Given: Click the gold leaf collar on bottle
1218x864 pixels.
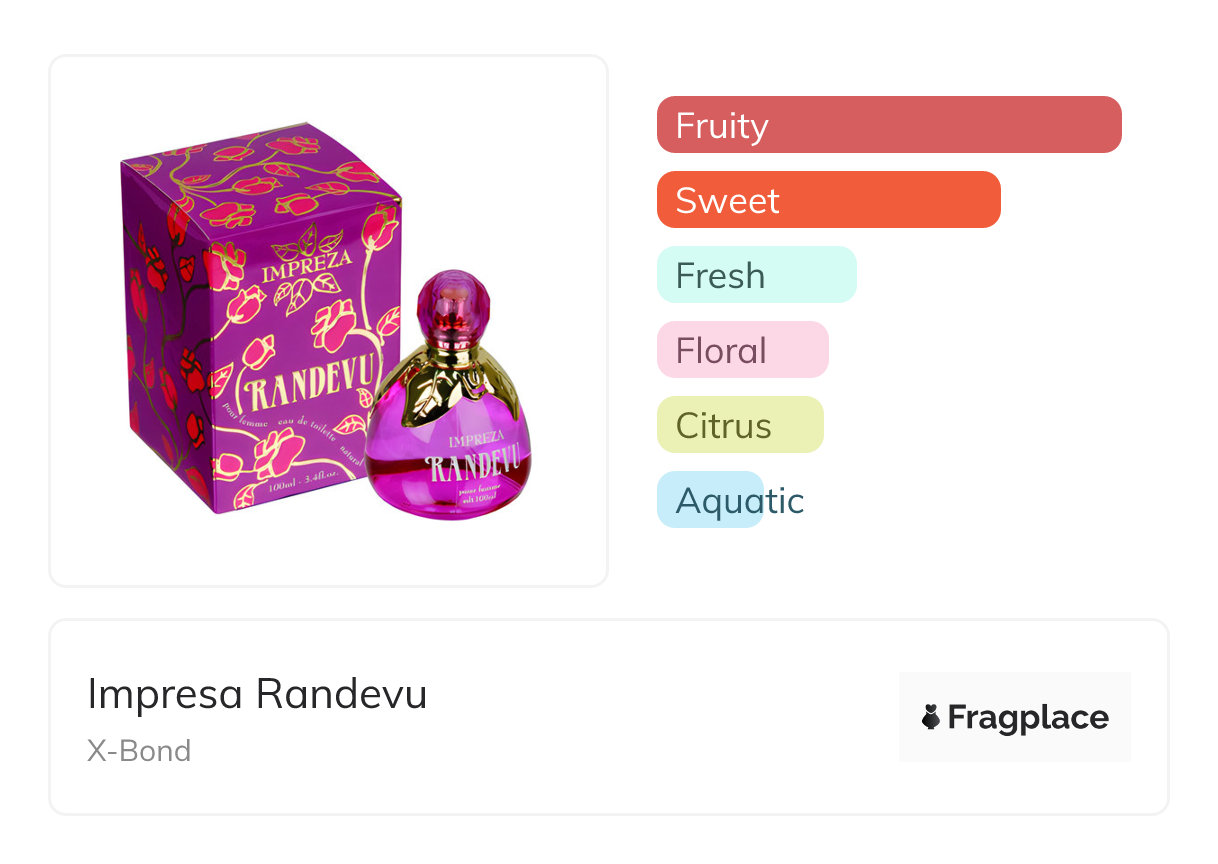Looking at the screenshot, I should tap(447, 385).
